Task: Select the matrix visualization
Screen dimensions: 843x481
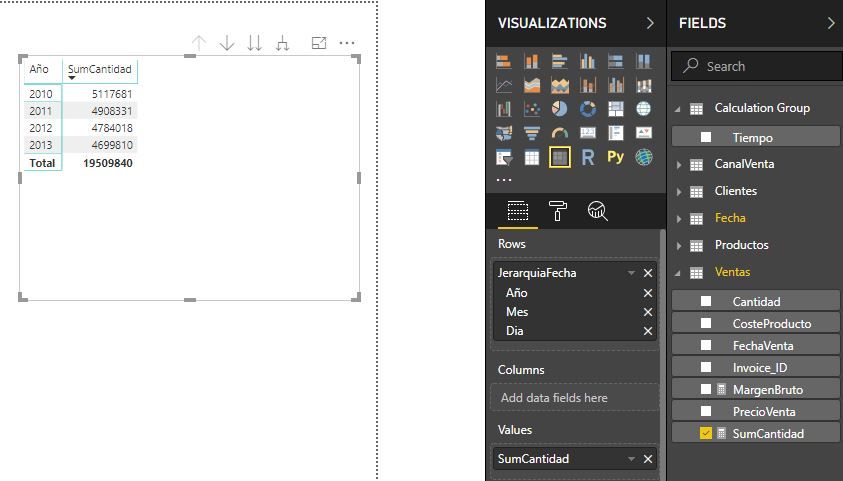Action: [x=560, y=157]
